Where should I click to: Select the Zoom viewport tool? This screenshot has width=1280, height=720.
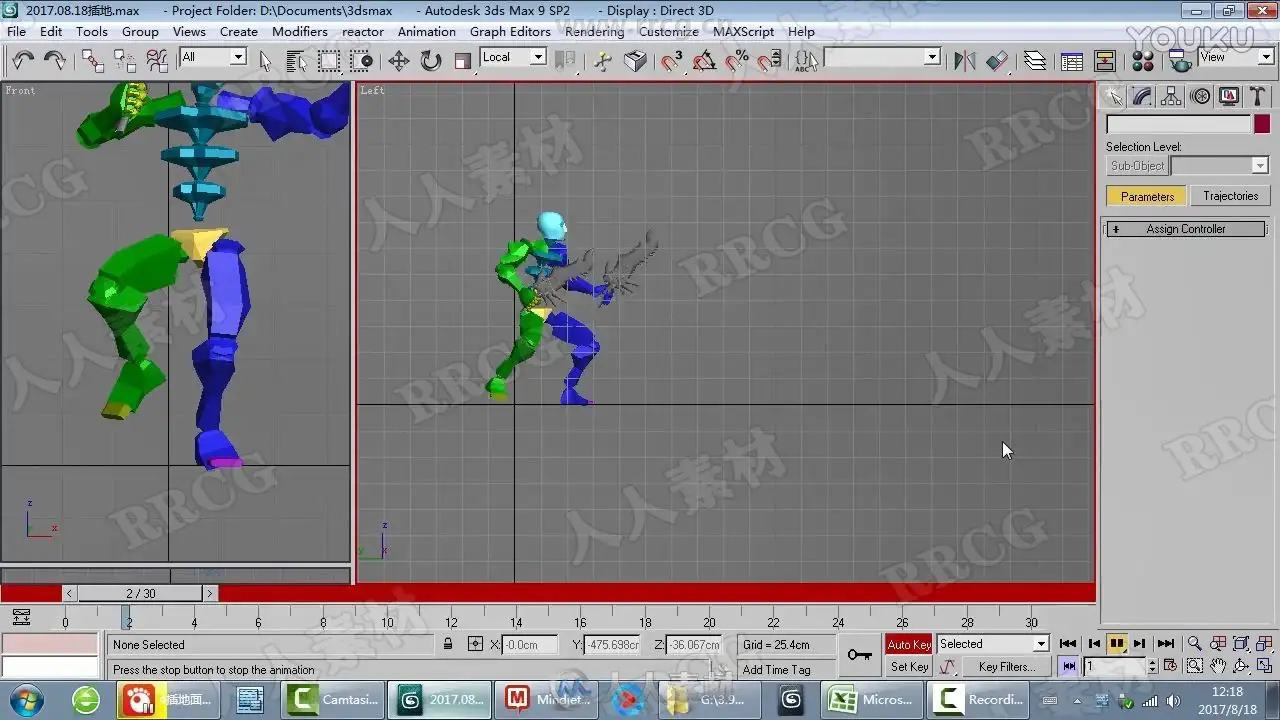1194,644
